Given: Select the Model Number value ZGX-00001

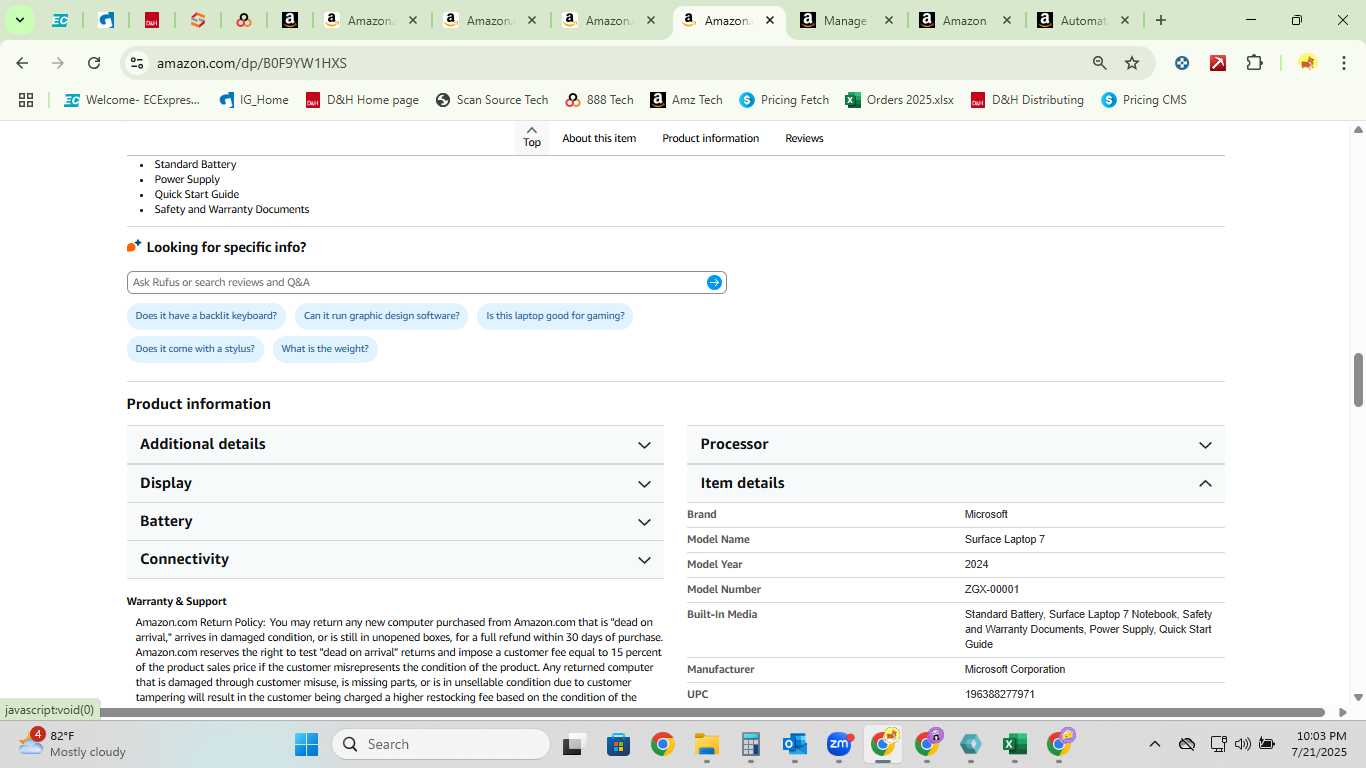Looking at the screenshot, I should tap(992, 590).
